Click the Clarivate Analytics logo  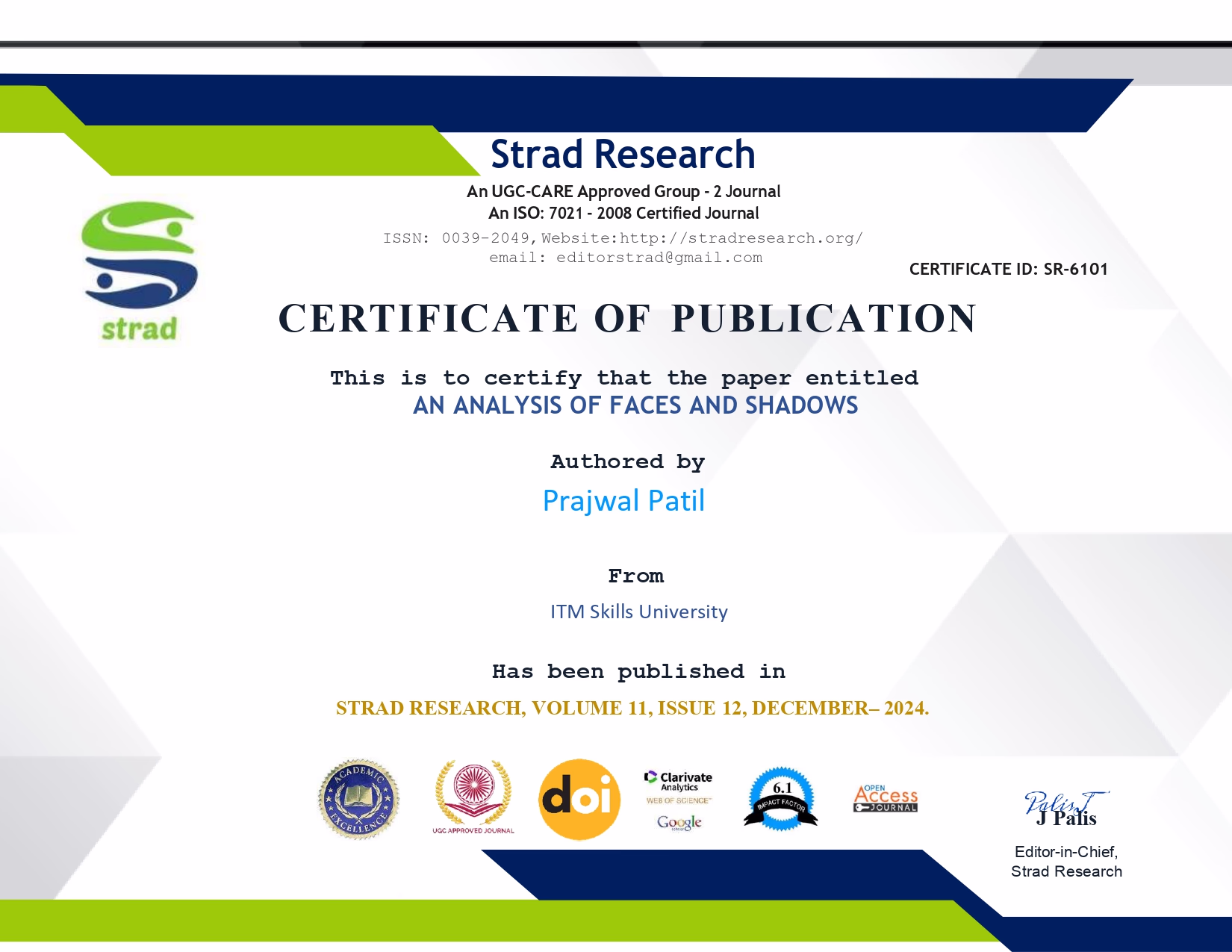pyautogui.click(x=678, y=781)
